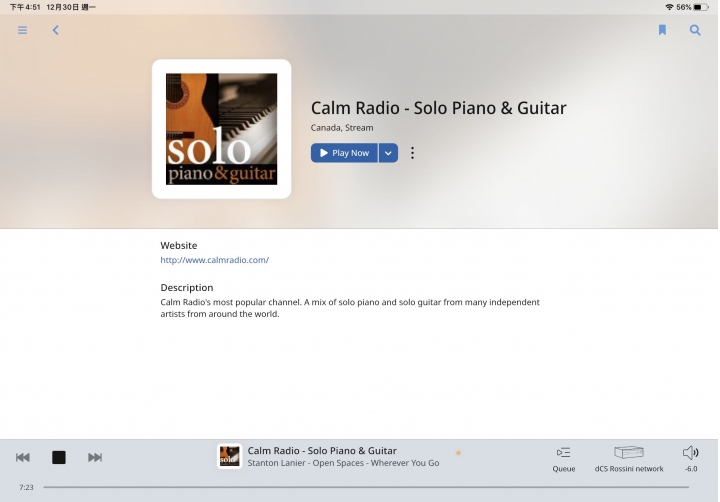Open the calmradio.com website link
720x502 pixels.
pyautogui.click(x=214, y=260)
